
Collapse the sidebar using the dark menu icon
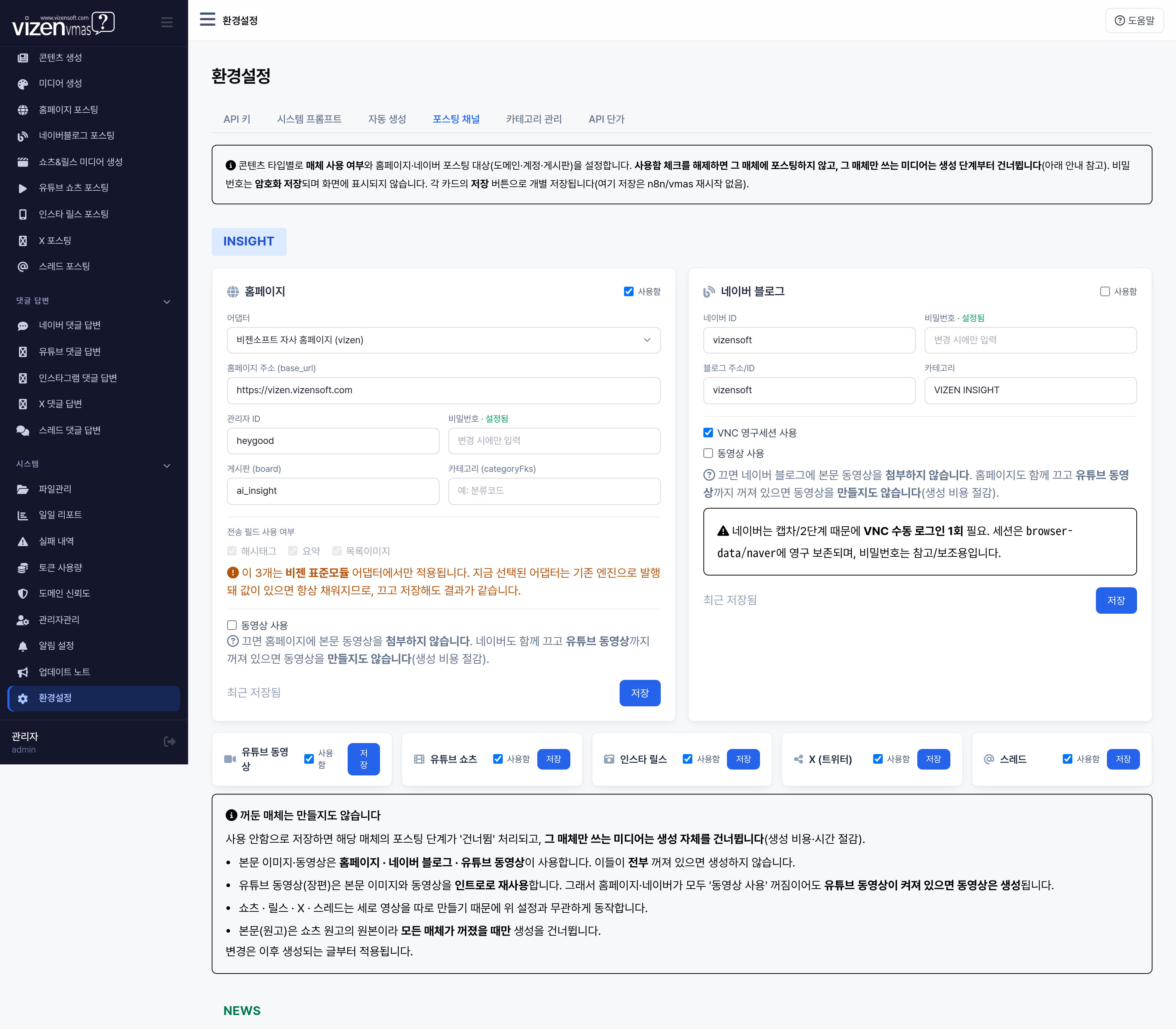click(x=166, y=22)
